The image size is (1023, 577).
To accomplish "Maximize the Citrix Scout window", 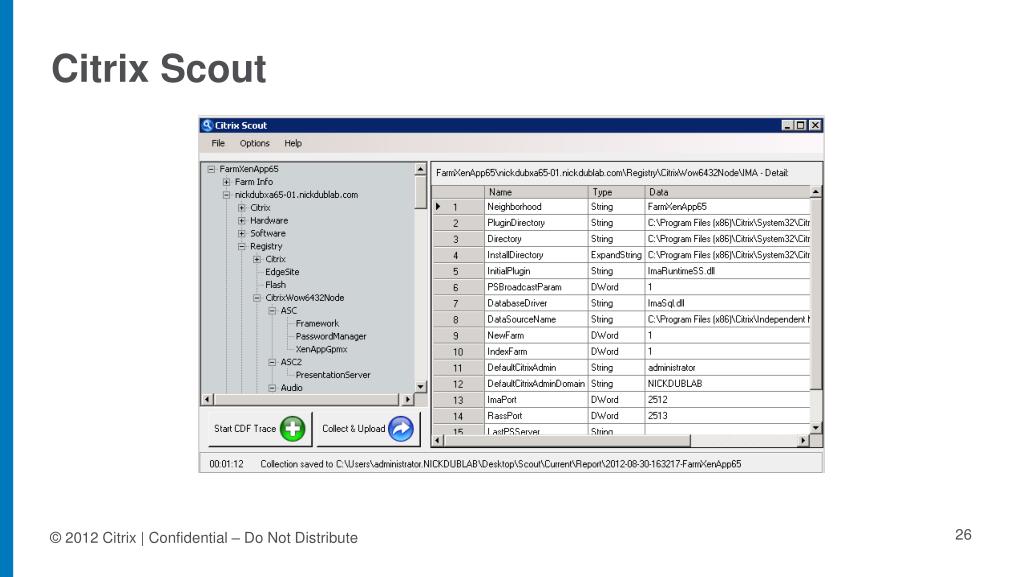I will click(801, 125).
